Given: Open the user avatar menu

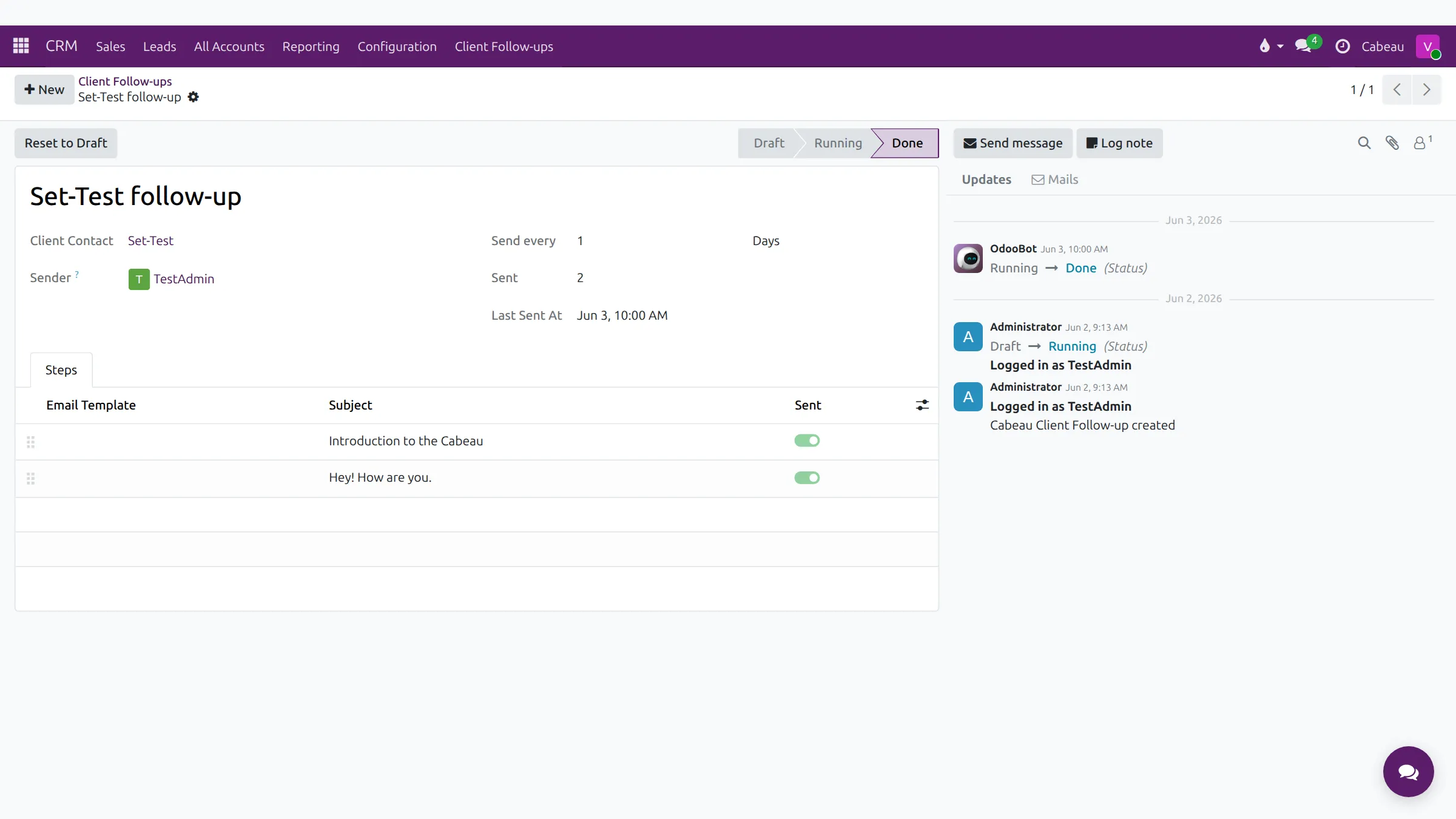Looking at the screenshot, I should pyautogui.click(x=1428, y=46).
